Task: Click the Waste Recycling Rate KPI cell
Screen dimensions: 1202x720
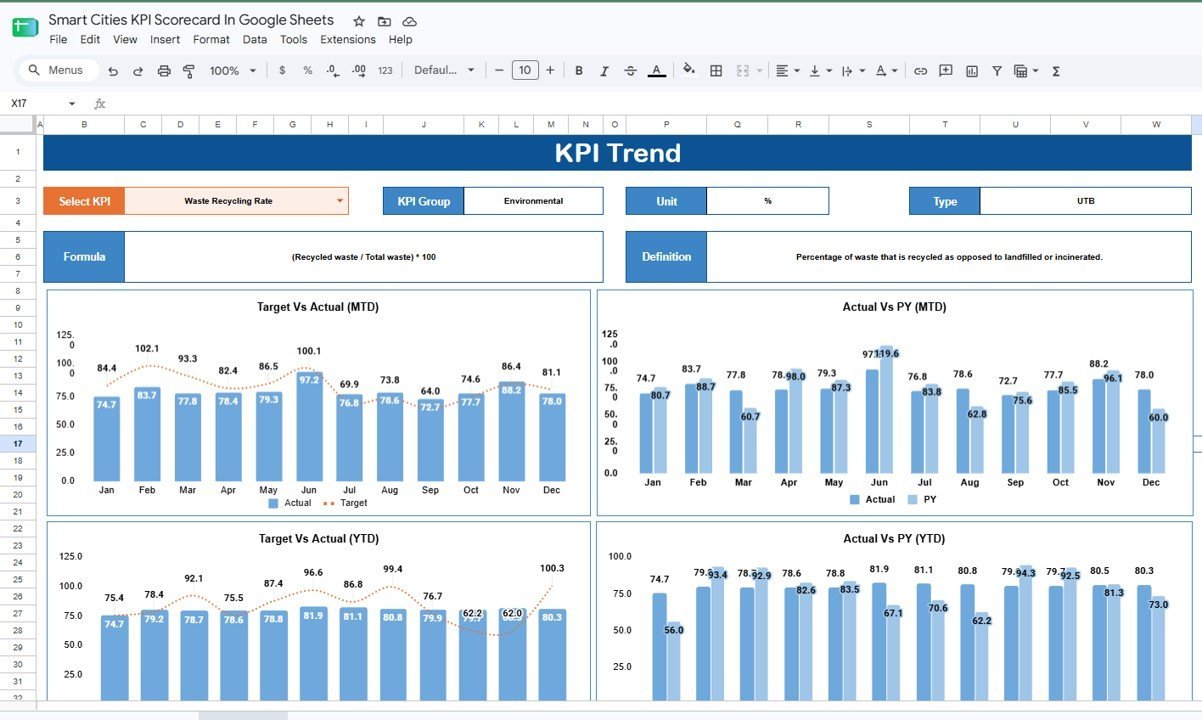Action: click(x=236, y=201)
